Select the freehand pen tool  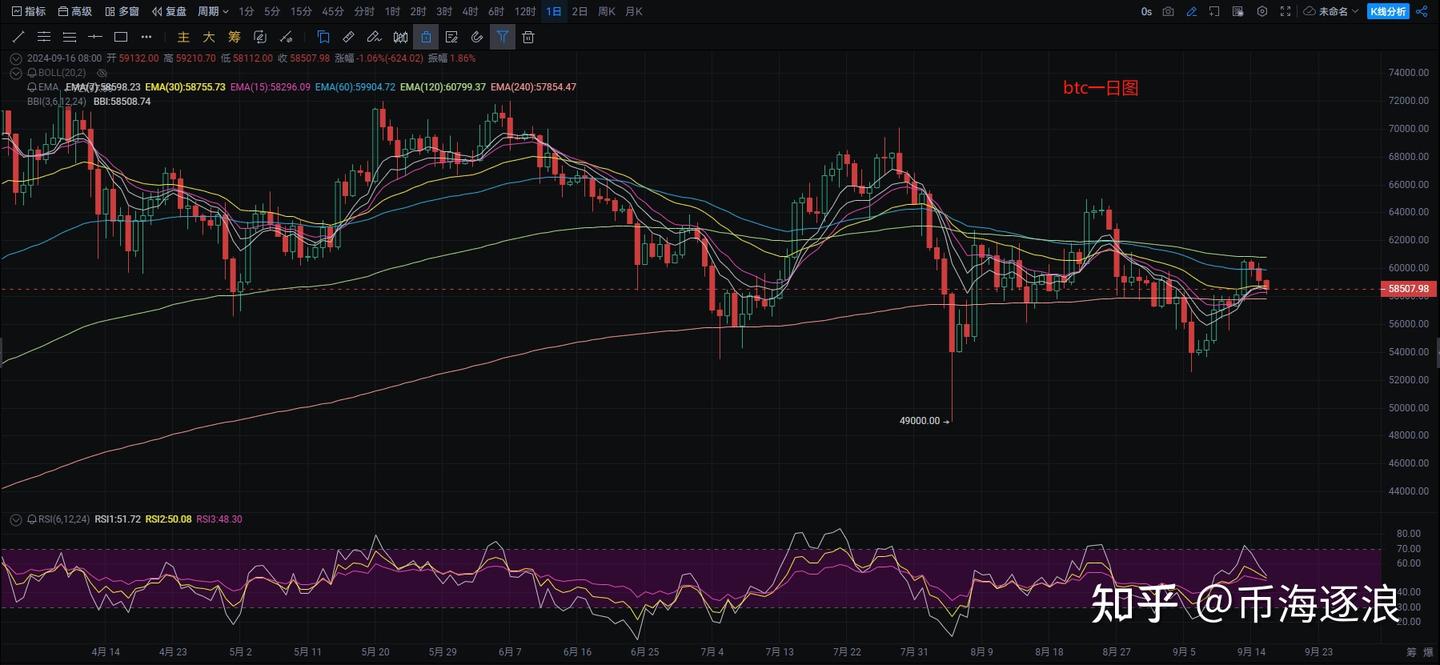point(375,37)
